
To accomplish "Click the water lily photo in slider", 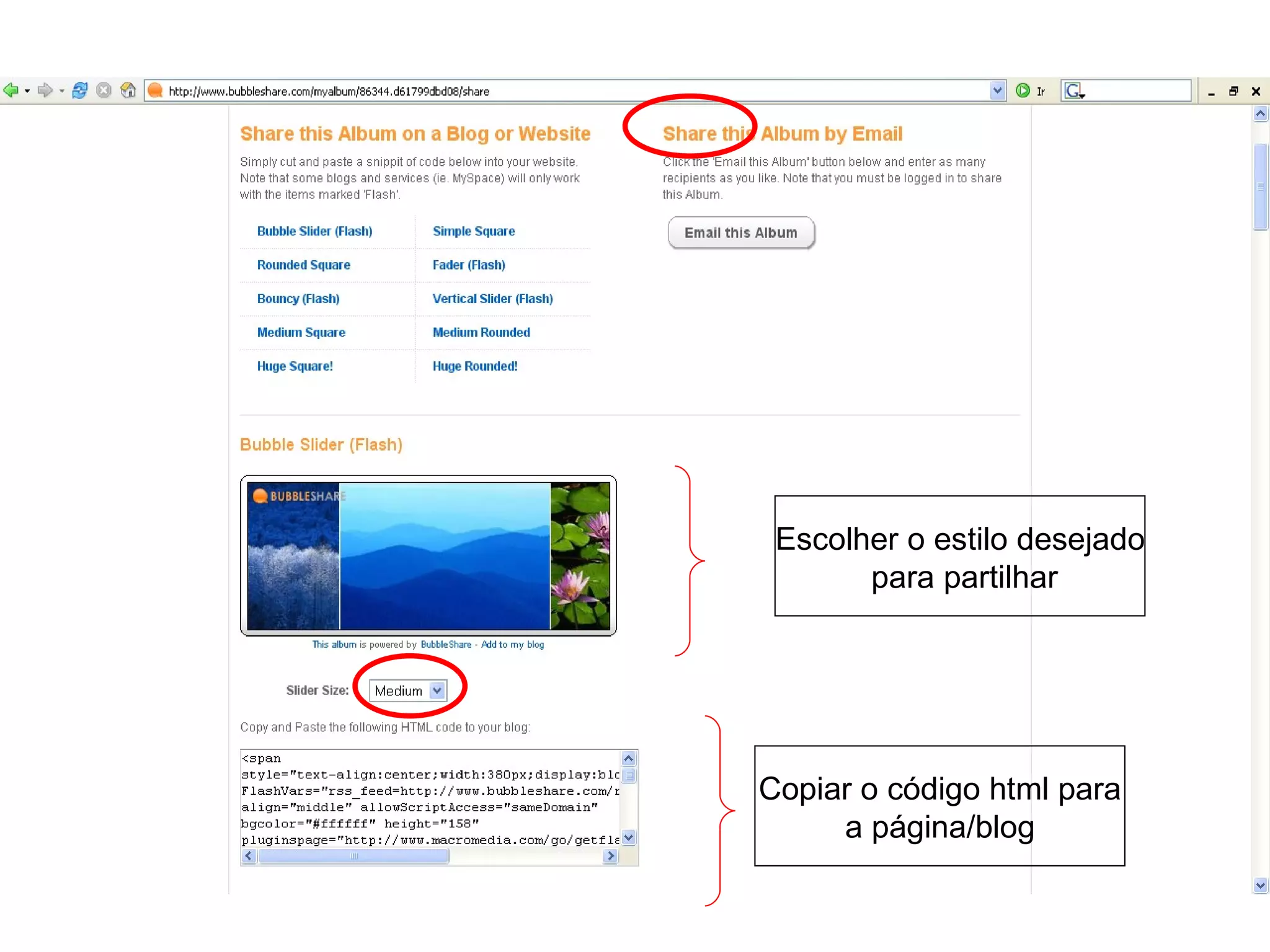I will point(580,556).
